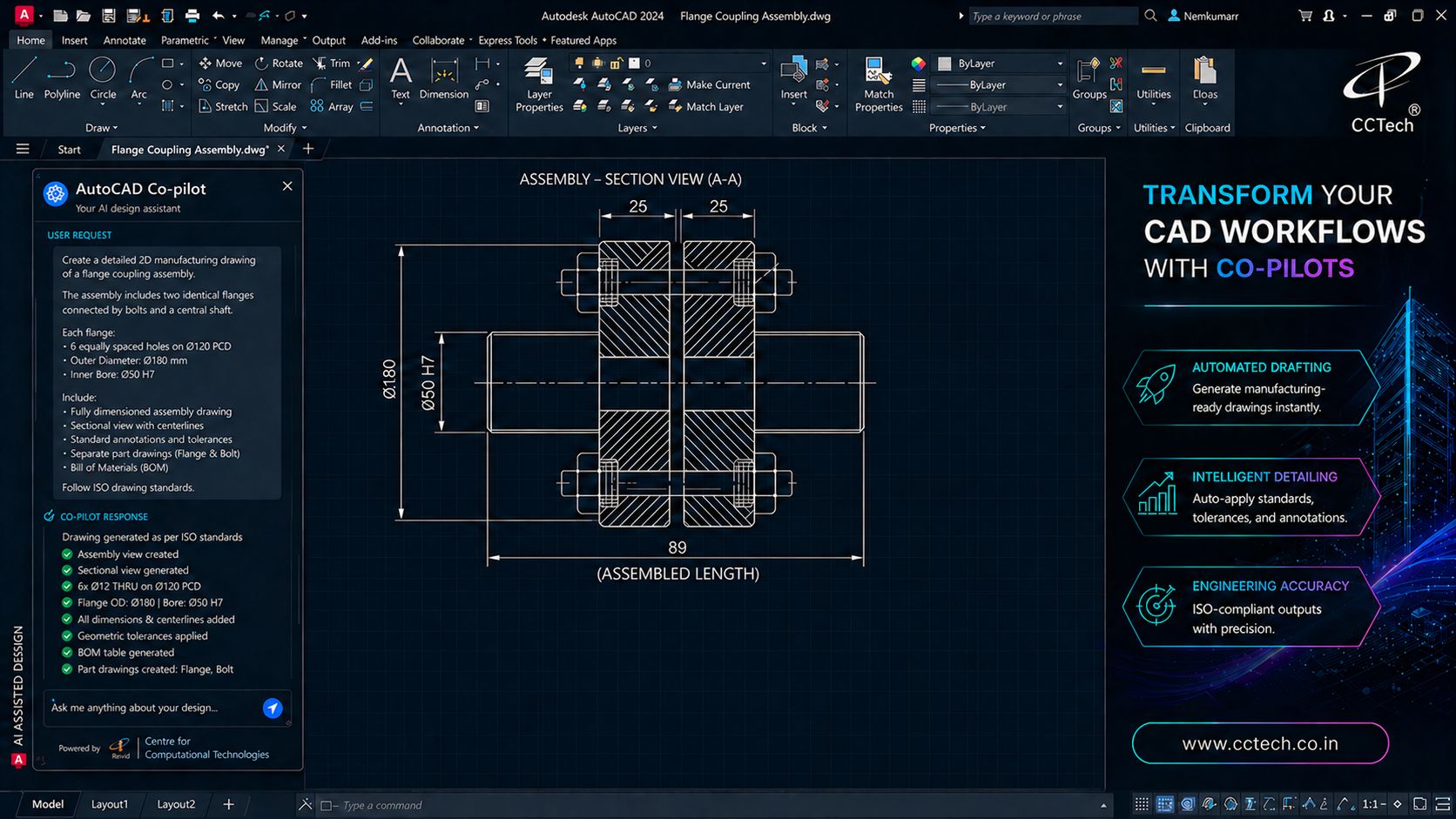Click the Mirror tool
Viewport: 1456px width, 819px height.
[278, 84]
